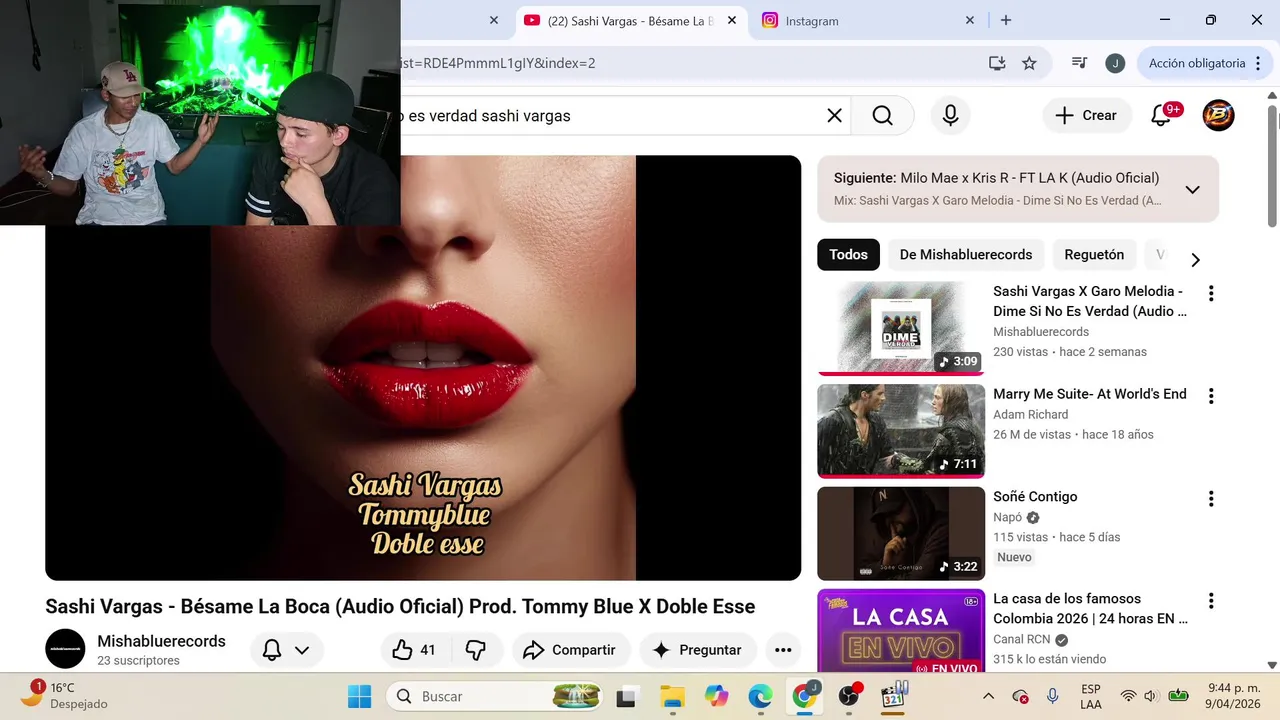1280x720 pixels.
Task: Open Media Player Classic taskbar icon
Action: pyautogui.click(x=894, y=696)
